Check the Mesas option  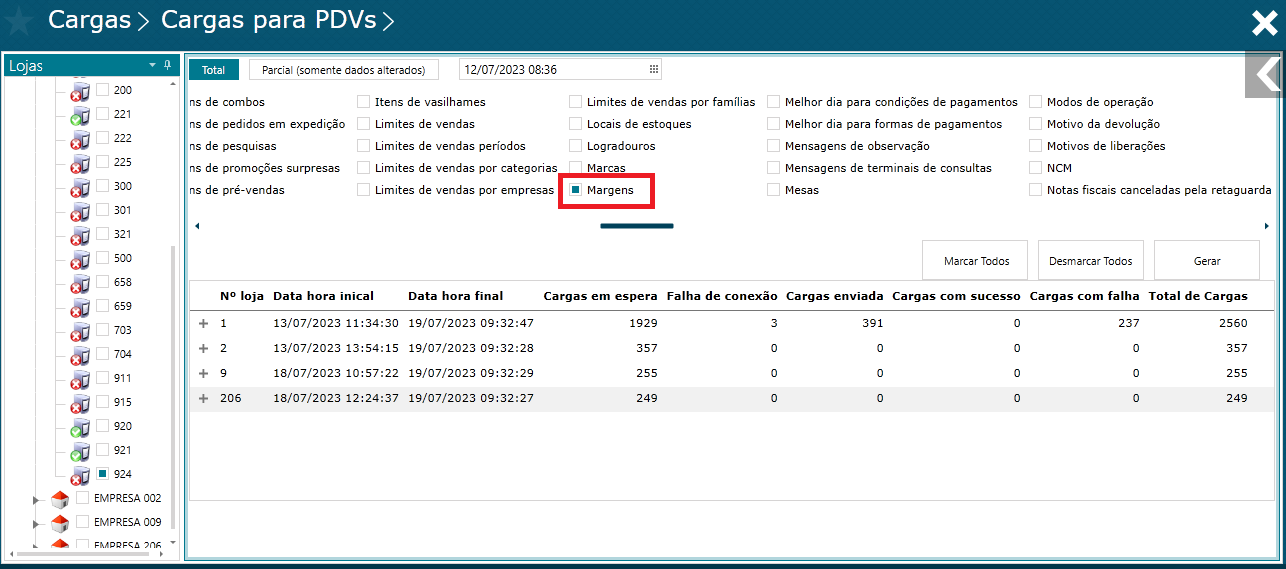point(774,190)
